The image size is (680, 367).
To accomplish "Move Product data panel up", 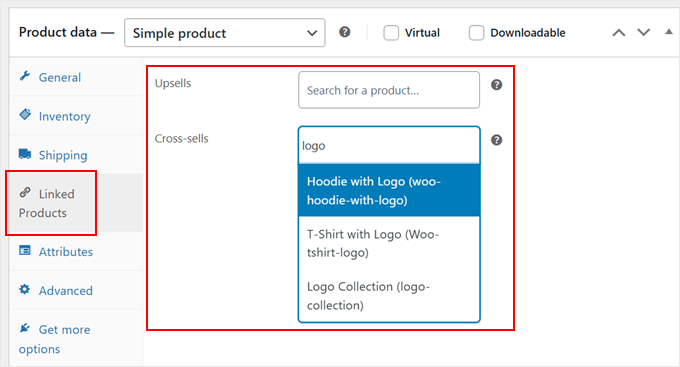I will (x=619, y=33).
